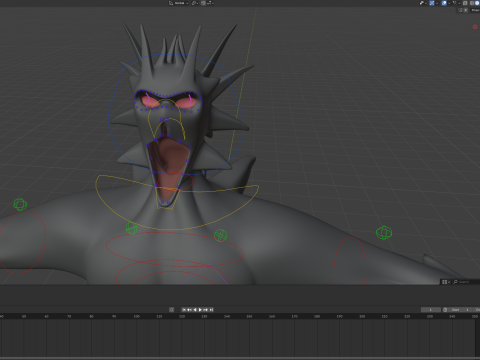The height and width of the screenshot is (360, 480).
Task: Expand the overlays options arrow
Action: click(x=449, y=3)
